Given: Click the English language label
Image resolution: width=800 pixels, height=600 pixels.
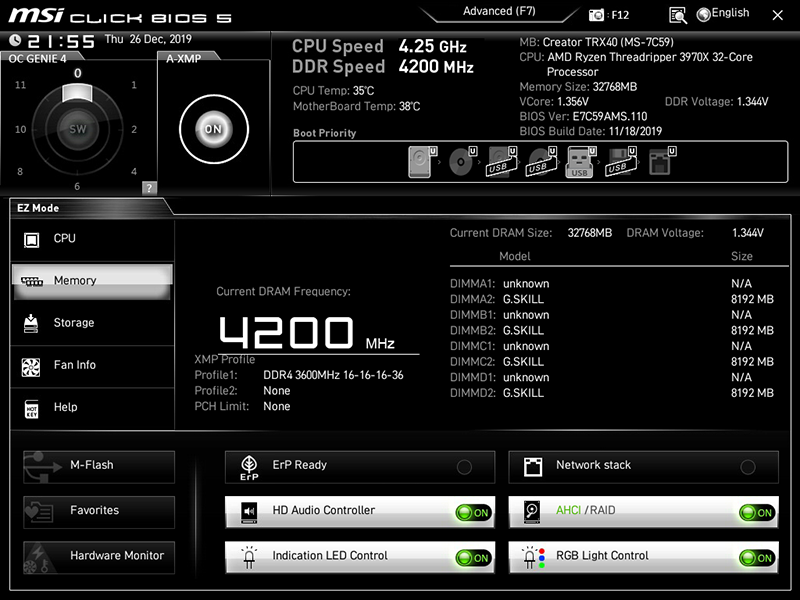Looking at the screenshot, I should [x=731, y=13].
